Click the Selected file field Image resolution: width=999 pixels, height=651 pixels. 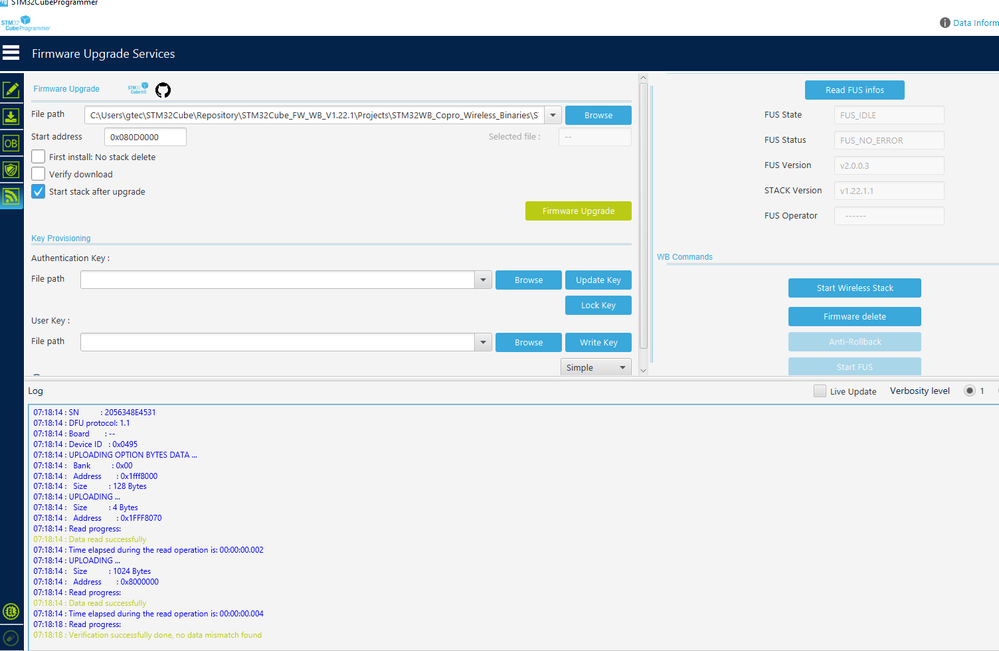click(x=595, y=137)
